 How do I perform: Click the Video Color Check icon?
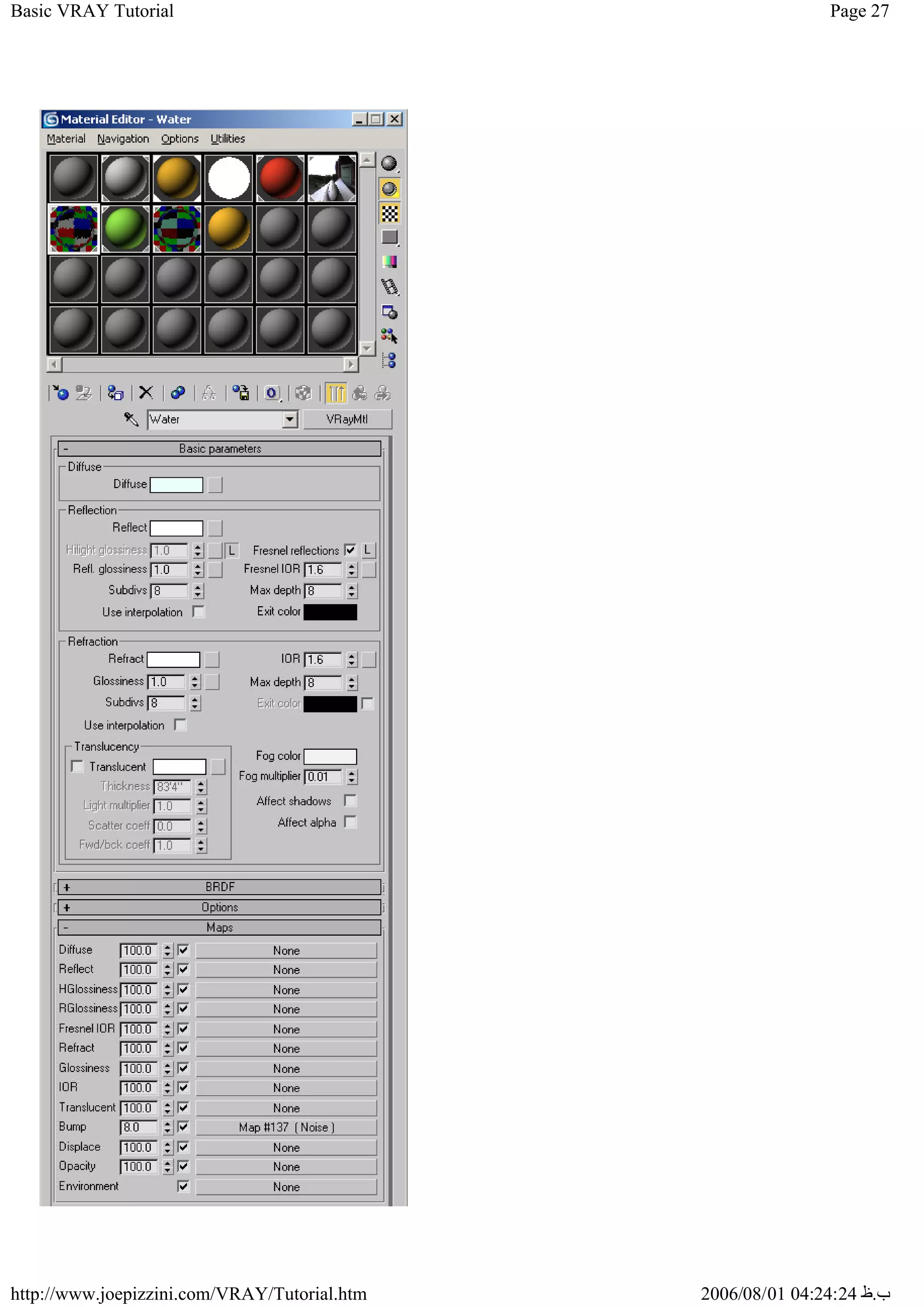coord(389,262)
